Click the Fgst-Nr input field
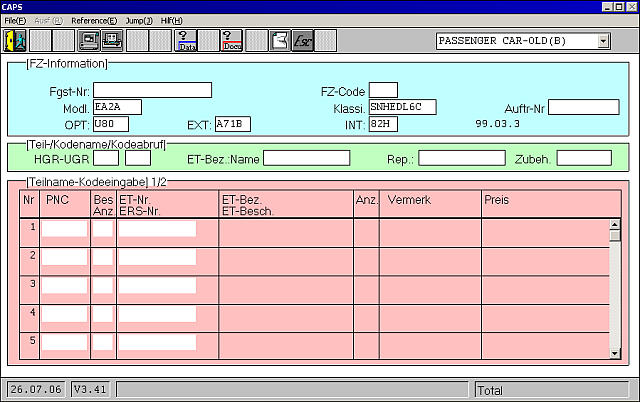This screenshot has height=402, width=640. tap(153, 90)
